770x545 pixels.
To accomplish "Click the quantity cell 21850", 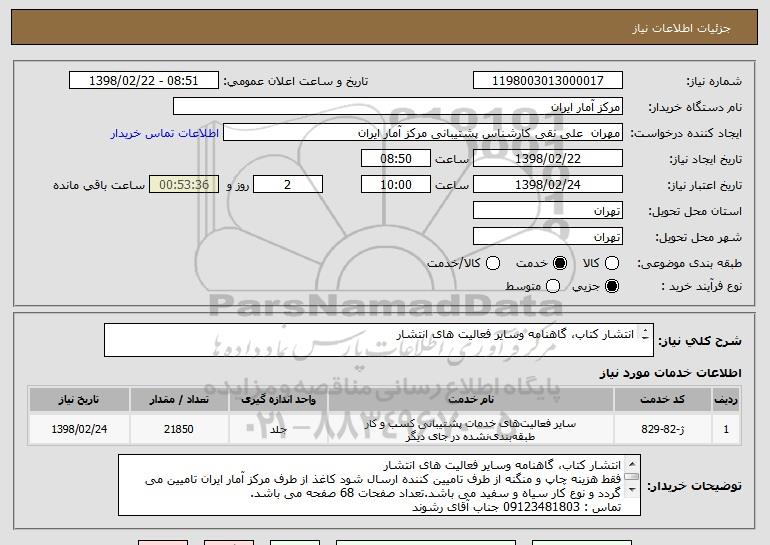I will 179,429.
